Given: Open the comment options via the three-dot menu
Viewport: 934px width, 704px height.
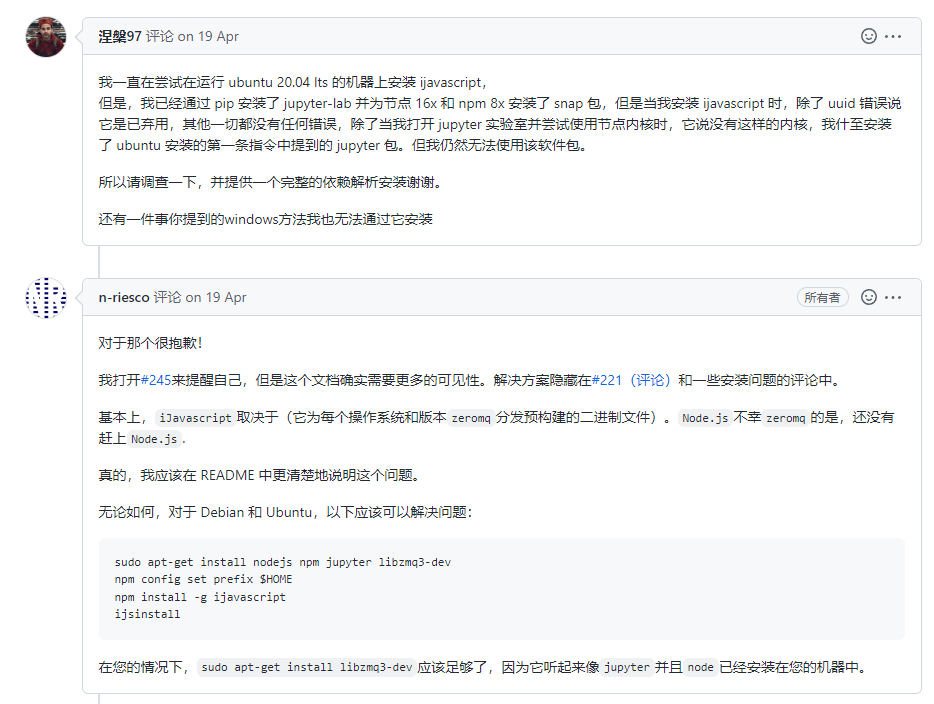Looking at the screenshot, I should [x=895, y=34].
